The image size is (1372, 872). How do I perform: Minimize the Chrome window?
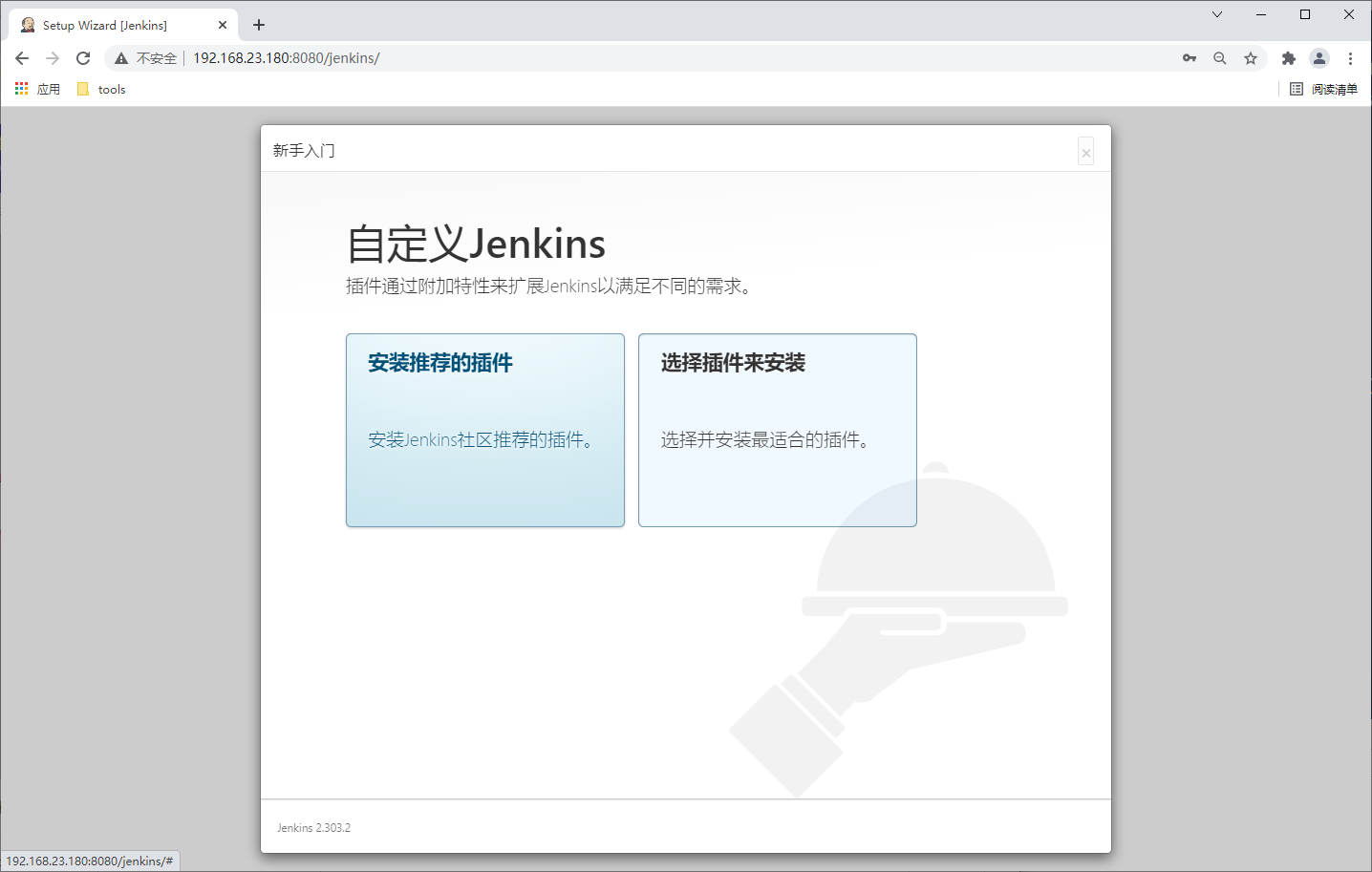coord(1261,14)
